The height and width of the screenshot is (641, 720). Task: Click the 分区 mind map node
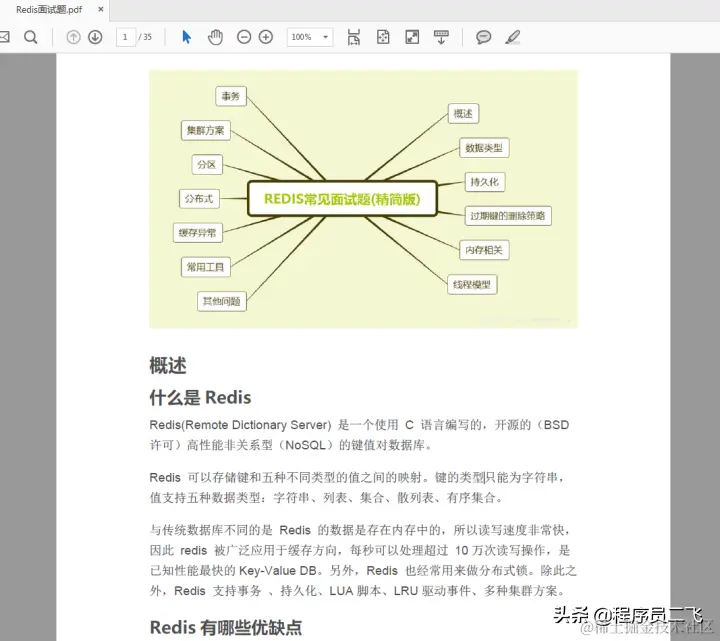pyautogui.click(x=207, y=164)
